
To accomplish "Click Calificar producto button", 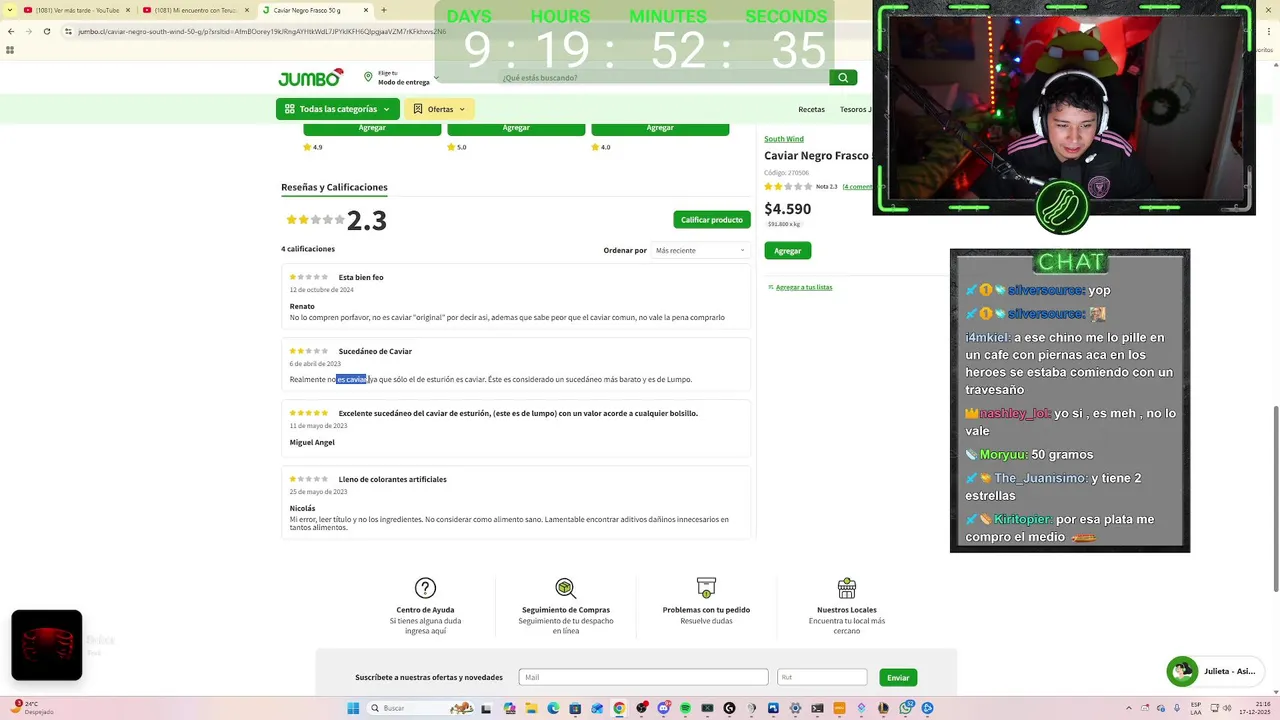I will pyautogui.click(x=712, y=220).
